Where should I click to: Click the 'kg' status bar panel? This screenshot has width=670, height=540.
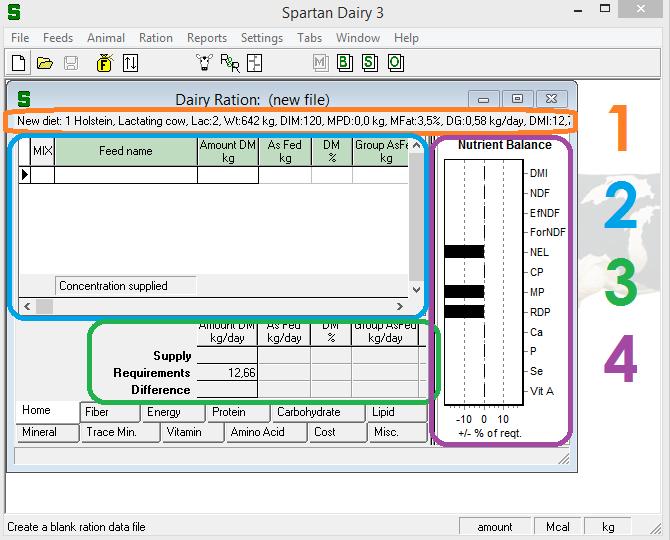click(x=608, y=527)
